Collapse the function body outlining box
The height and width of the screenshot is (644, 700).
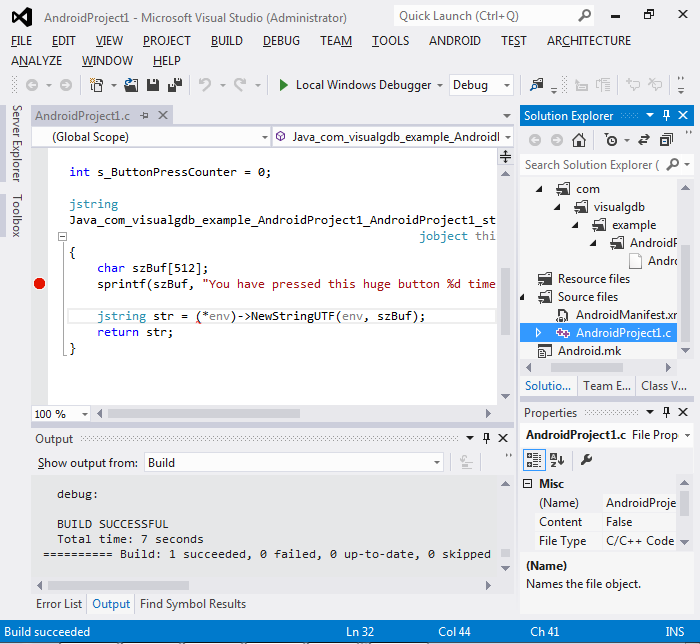coord(62,236)
